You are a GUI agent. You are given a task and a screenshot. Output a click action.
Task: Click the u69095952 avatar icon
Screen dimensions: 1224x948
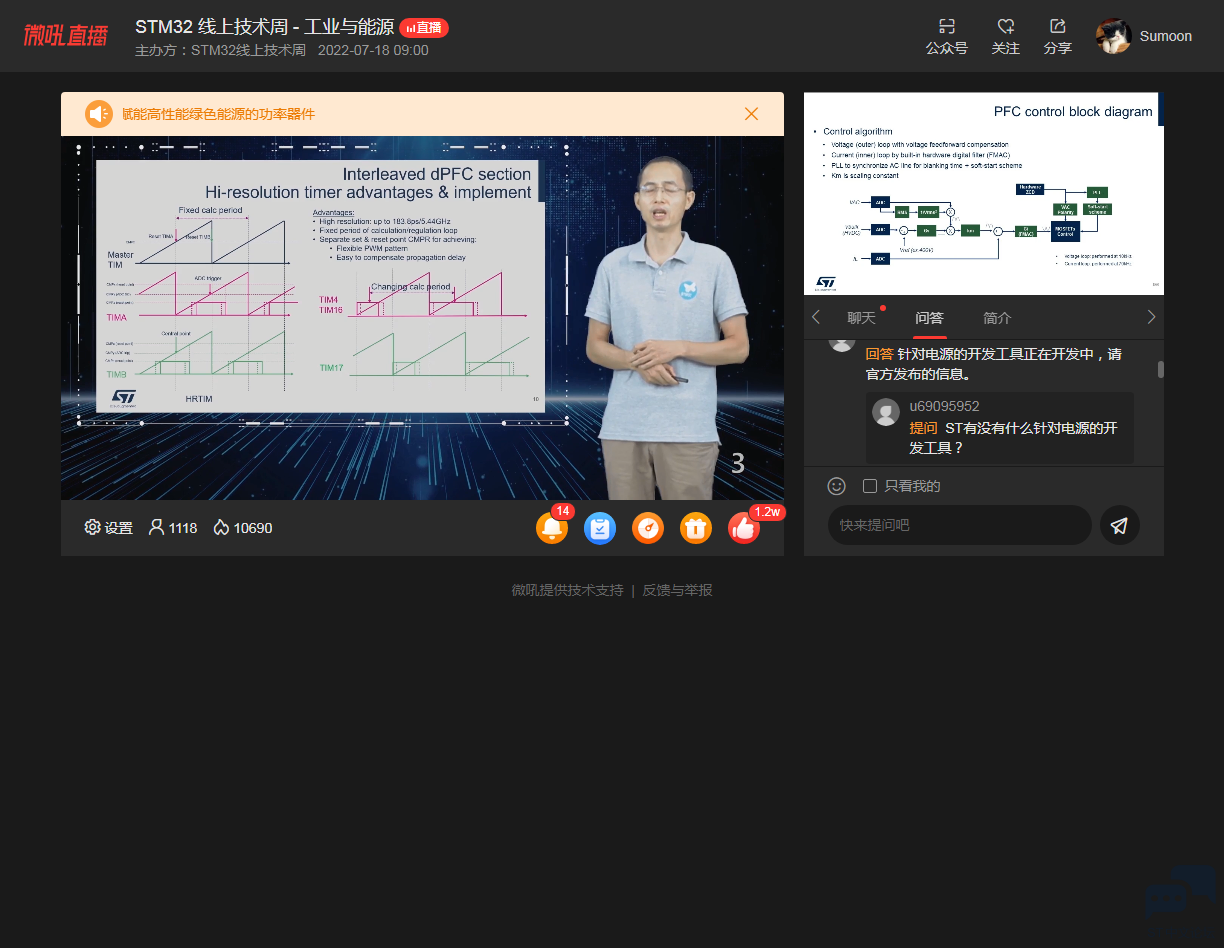coord(886,412)
